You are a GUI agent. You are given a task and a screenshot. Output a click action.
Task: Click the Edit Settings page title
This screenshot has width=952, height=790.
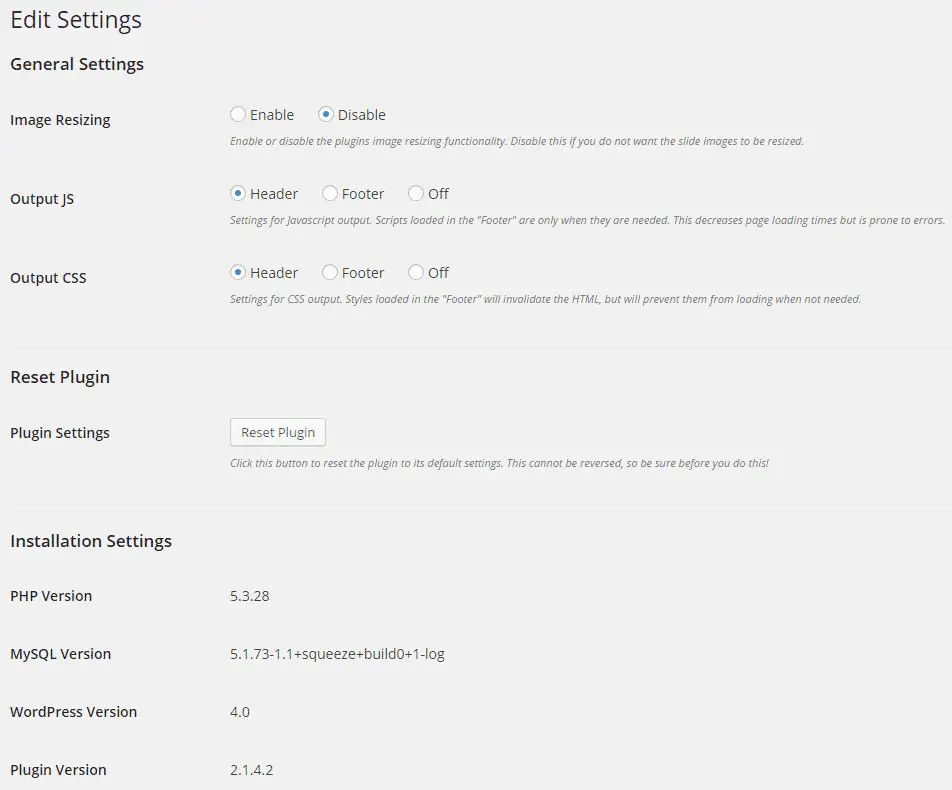76,20
